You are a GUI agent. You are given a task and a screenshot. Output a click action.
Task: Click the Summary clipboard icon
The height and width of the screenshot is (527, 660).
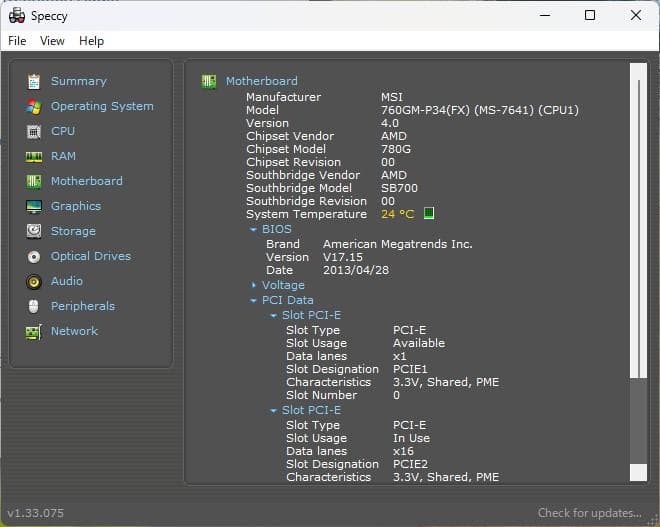coord(34,81)
